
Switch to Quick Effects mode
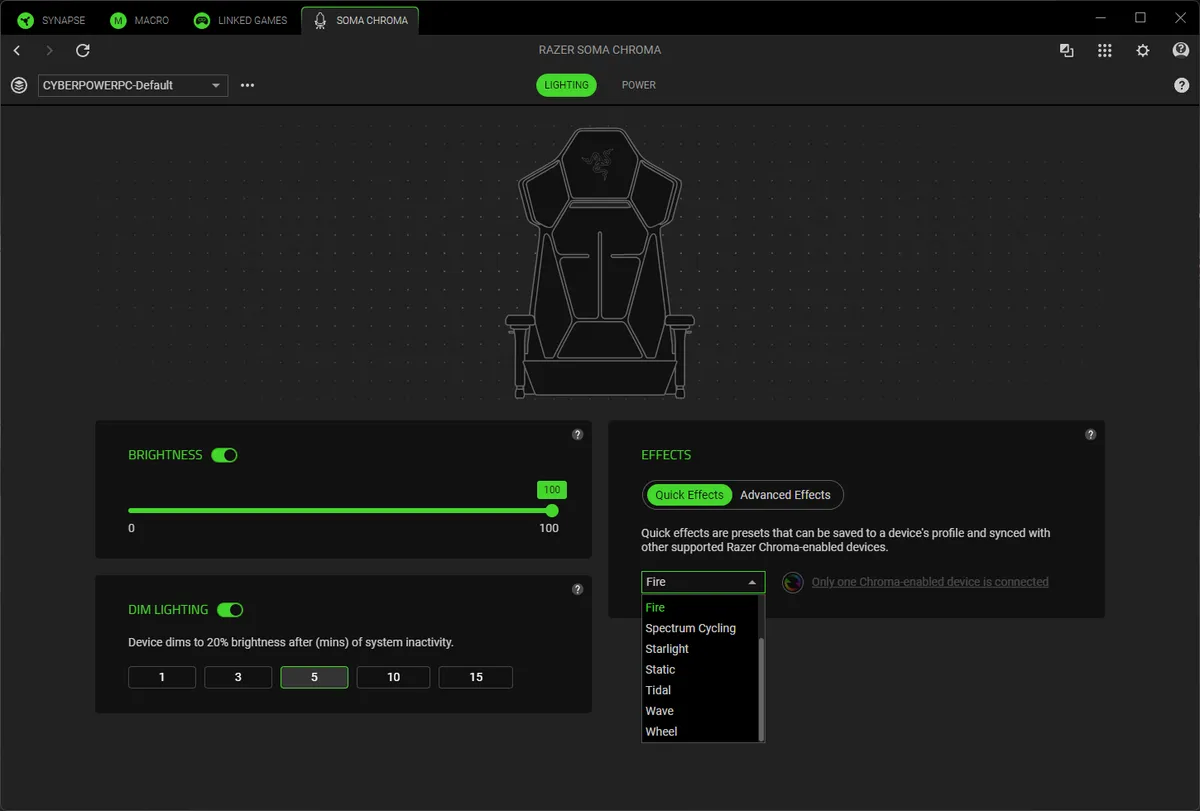pyautogui.click(x=689, y=495)
